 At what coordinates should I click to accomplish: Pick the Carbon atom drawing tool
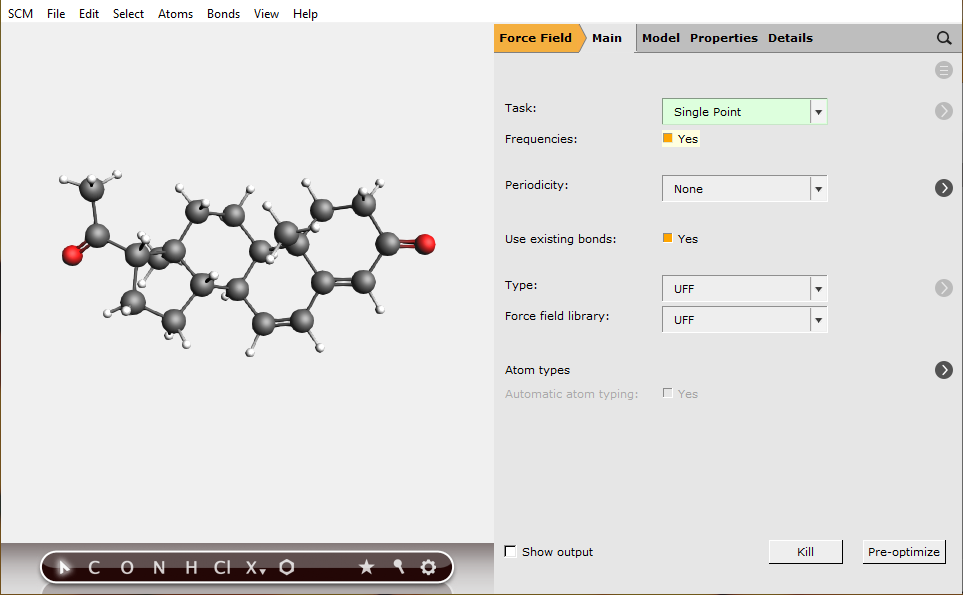[x=94, y=567]
